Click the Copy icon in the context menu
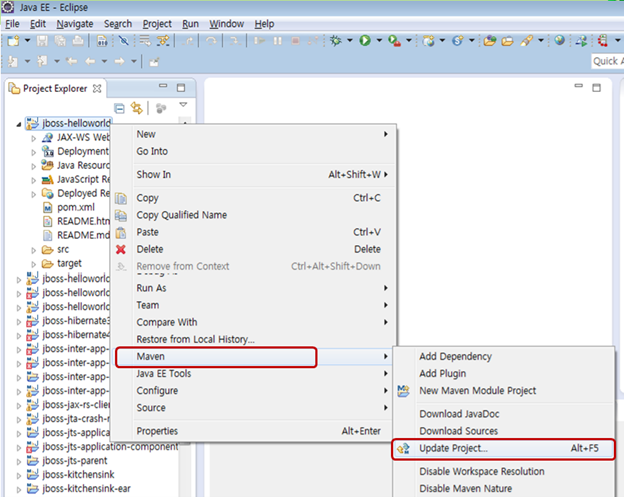This screenshot has width=624, height=497. point(121,198)
